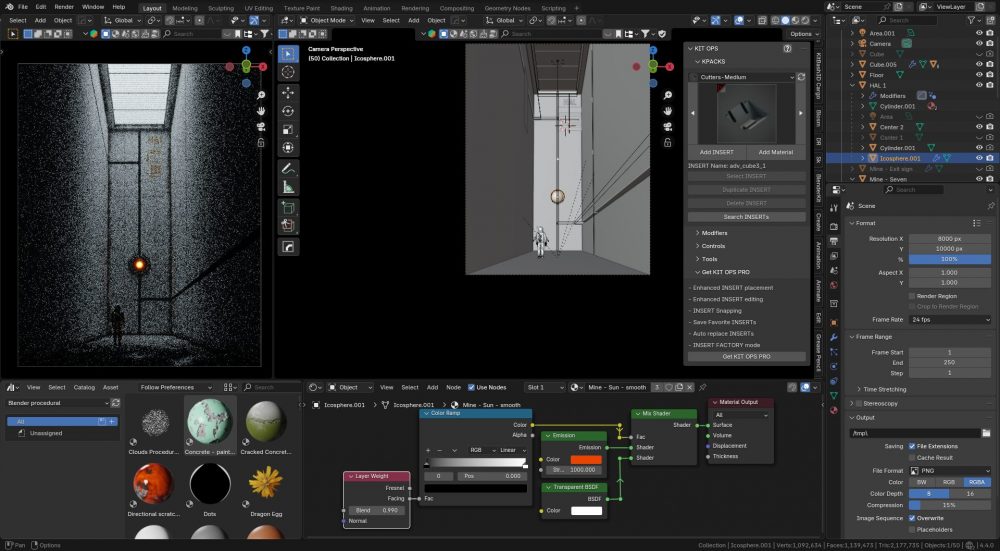Screen dimensions: 1000x551
Task: Open the File Format PNG dropdown
Action: (950, 471)
